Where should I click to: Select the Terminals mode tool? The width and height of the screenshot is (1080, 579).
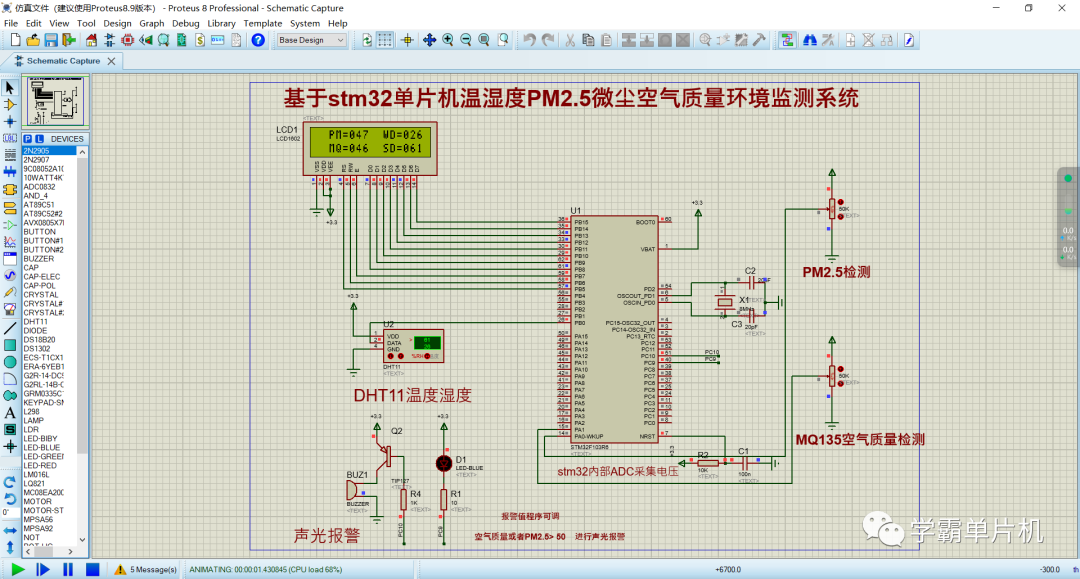pos(10,207)
